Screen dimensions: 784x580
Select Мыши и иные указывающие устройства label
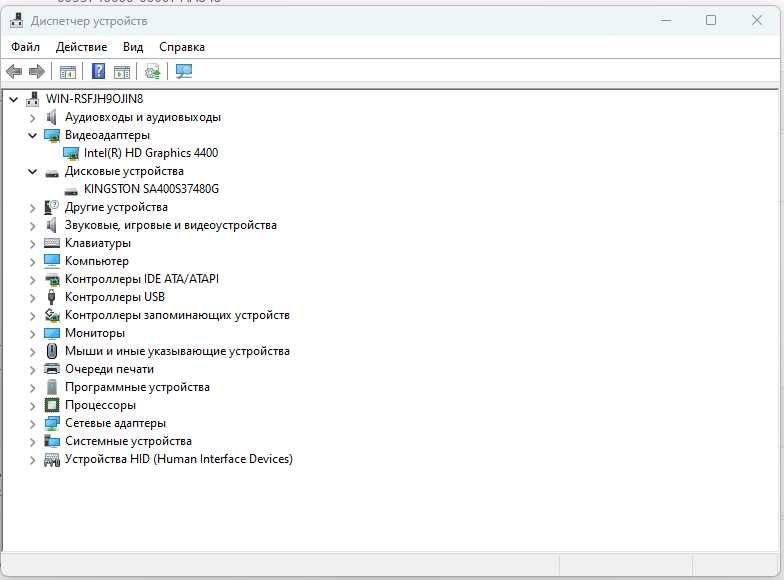[177, 351]
